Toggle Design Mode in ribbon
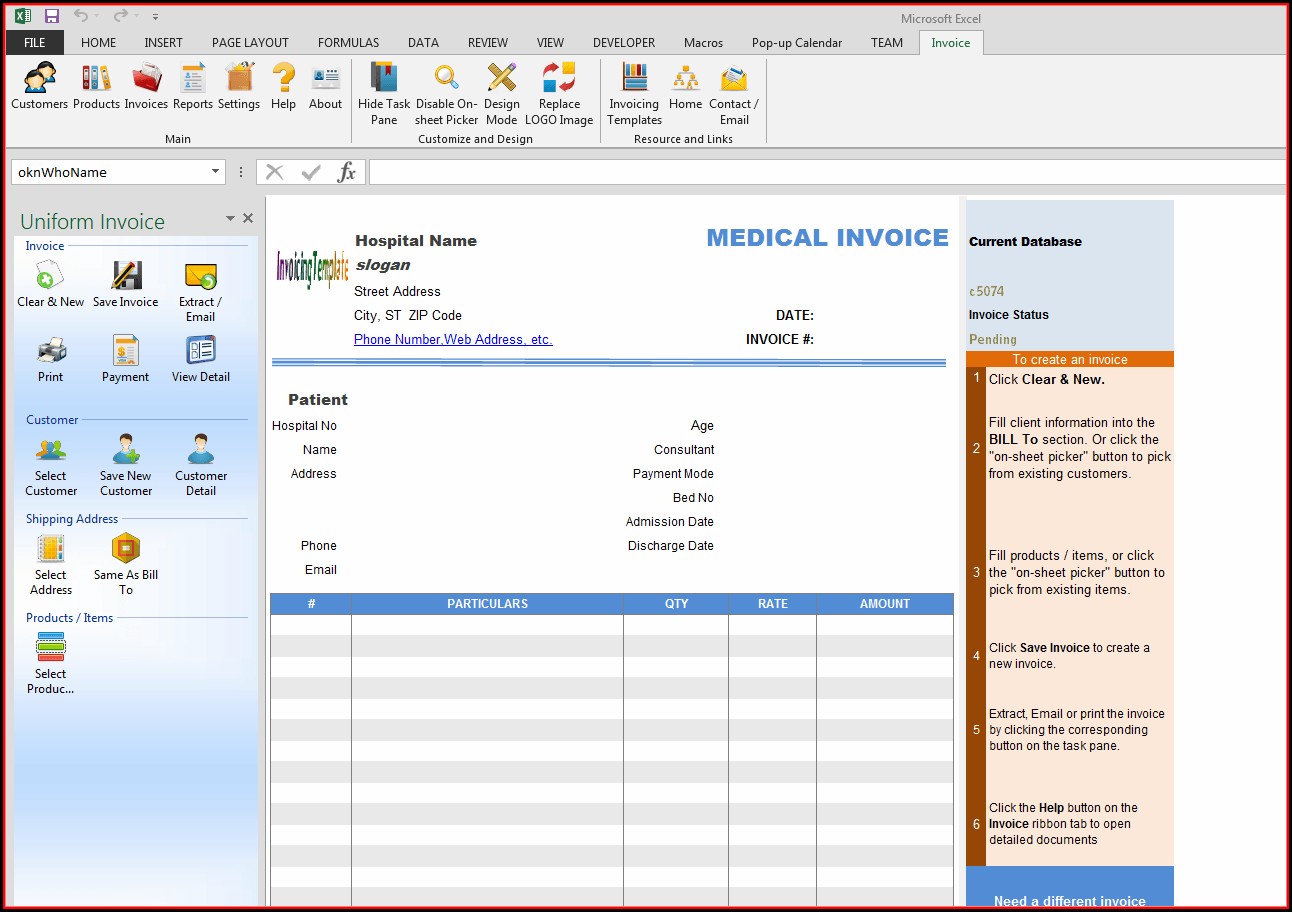The width and height of the screenshot is (1292, 912). point(501,92)
